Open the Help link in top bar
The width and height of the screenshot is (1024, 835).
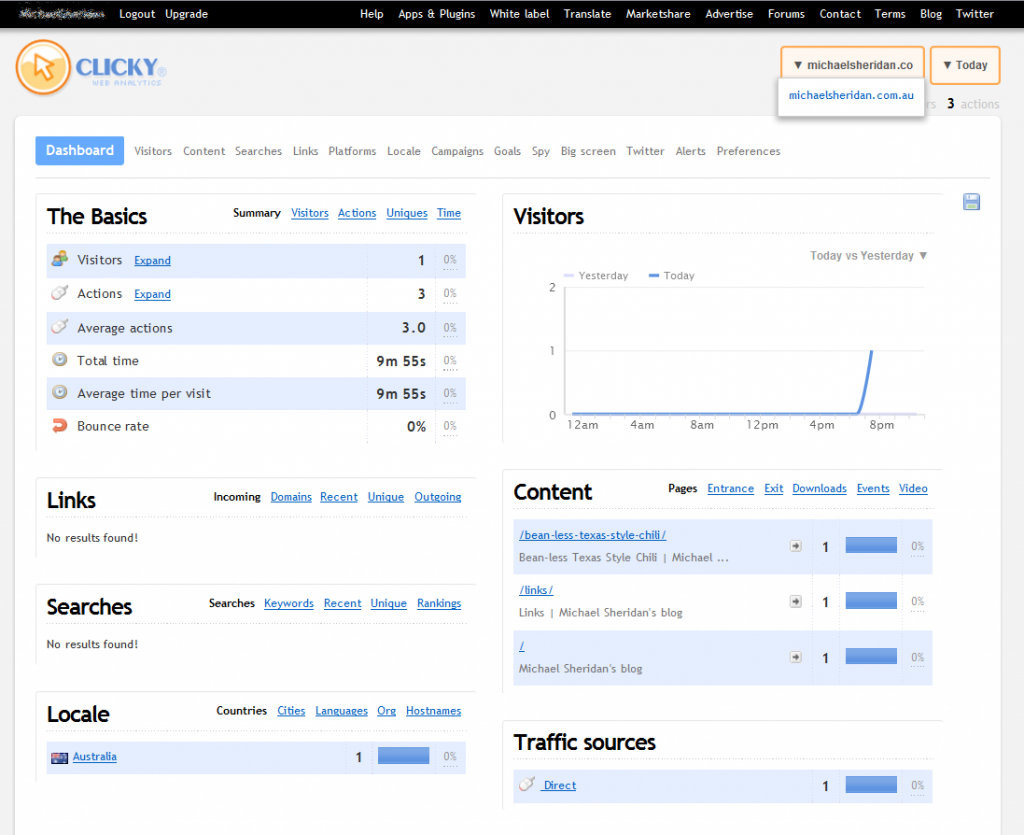(372, 14)
